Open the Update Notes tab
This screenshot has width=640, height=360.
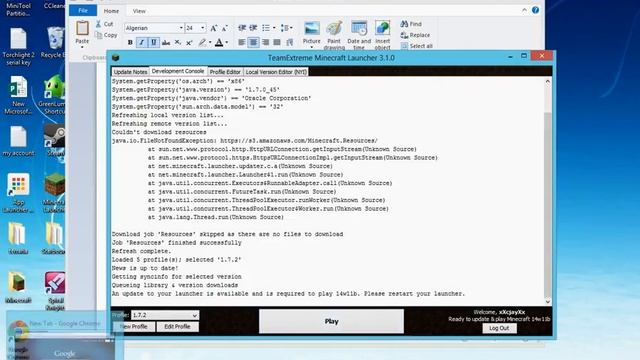[130, 72]
